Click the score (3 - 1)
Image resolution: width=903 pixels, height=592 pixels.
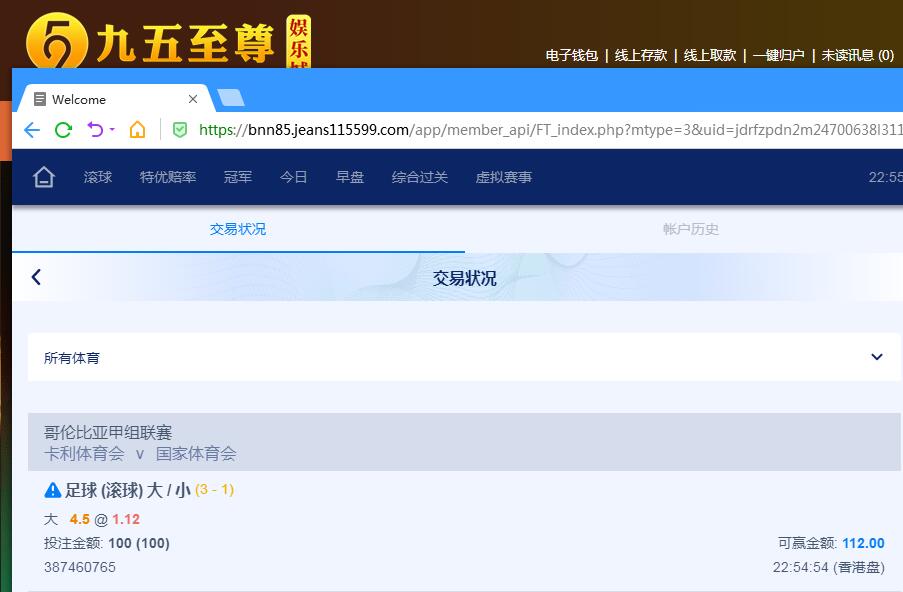point(215,490)
